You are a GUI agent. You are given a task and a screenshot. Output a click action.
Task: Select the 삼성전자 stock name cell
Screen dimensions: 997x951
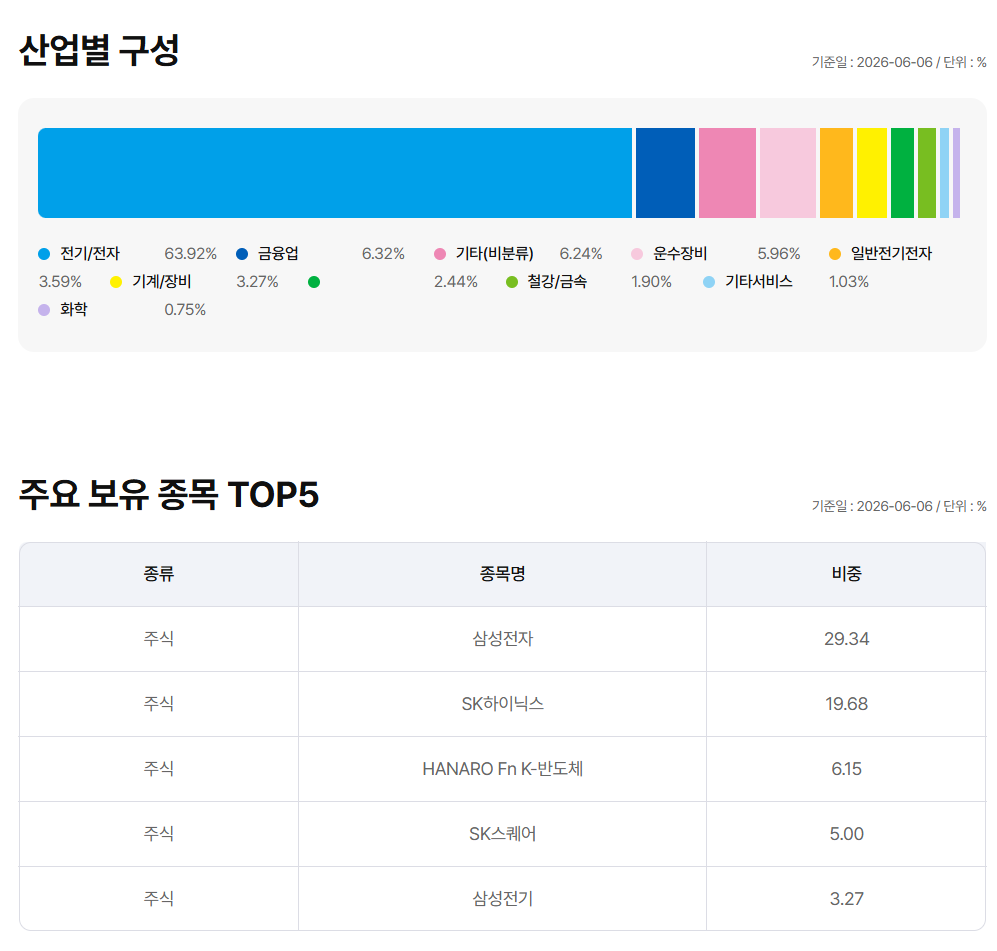(502, 639)
